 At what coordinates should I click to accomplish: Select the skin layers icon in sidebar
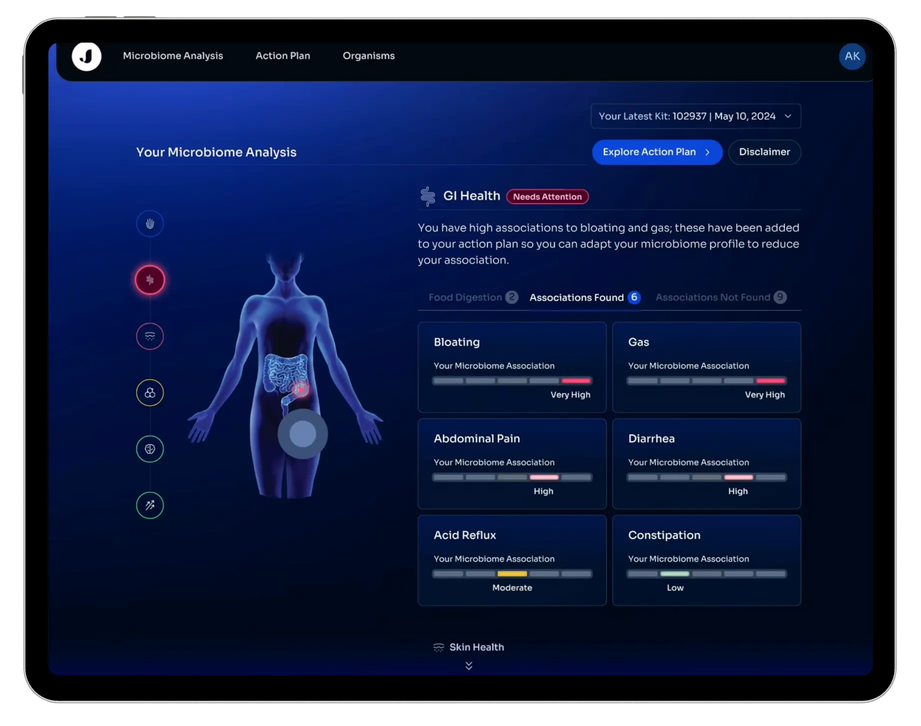[x=150, y=337]
